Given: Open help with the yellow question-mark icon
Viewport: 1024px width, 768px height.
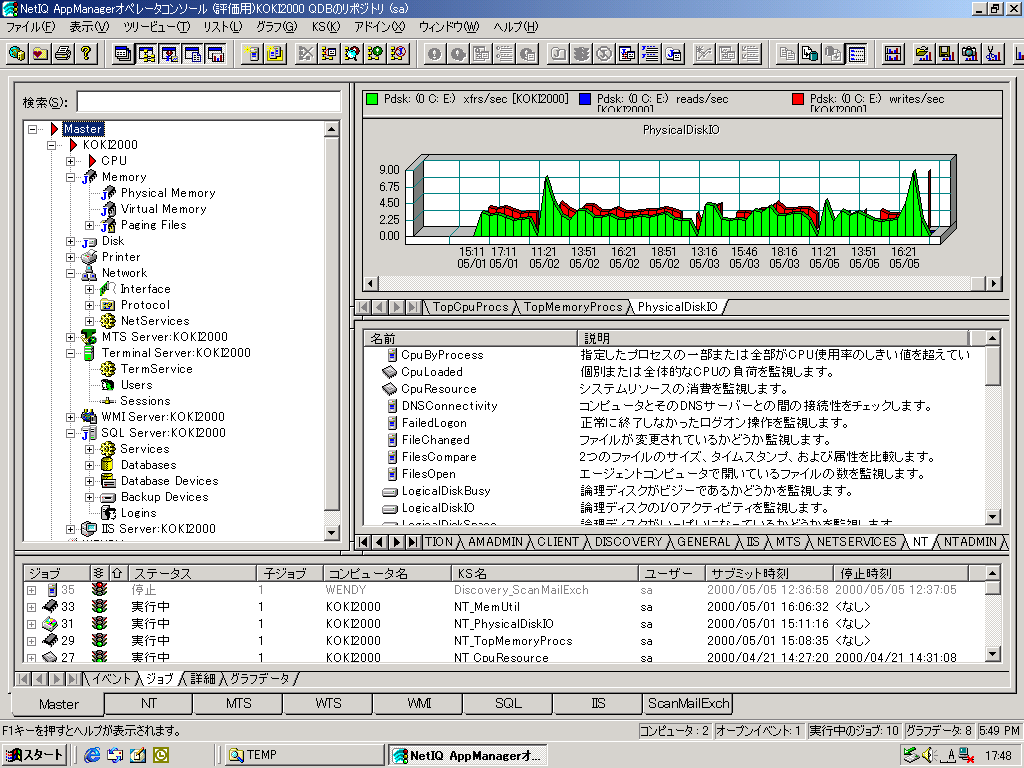Looking at the screenshot, I should (x=86, y=53).
